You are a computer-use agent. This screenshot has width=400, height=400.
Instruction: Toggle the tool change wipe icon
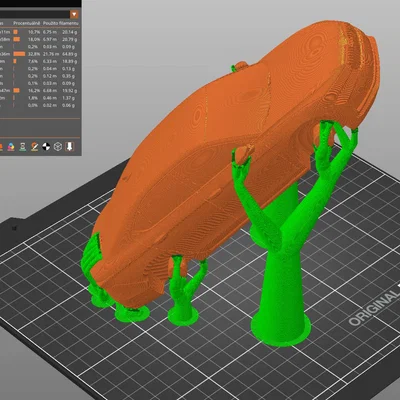point(35,147)
